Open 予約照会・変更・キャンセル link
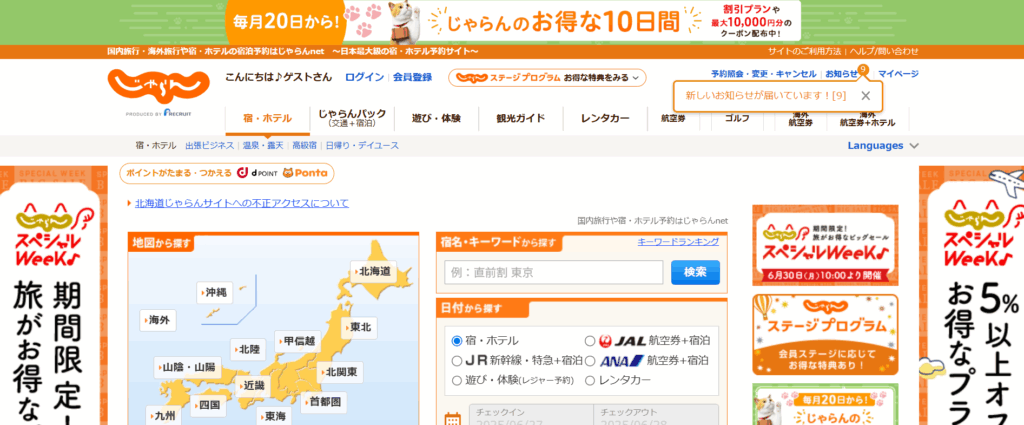This screenshot has width=1024, height=425. click(763, 74)
